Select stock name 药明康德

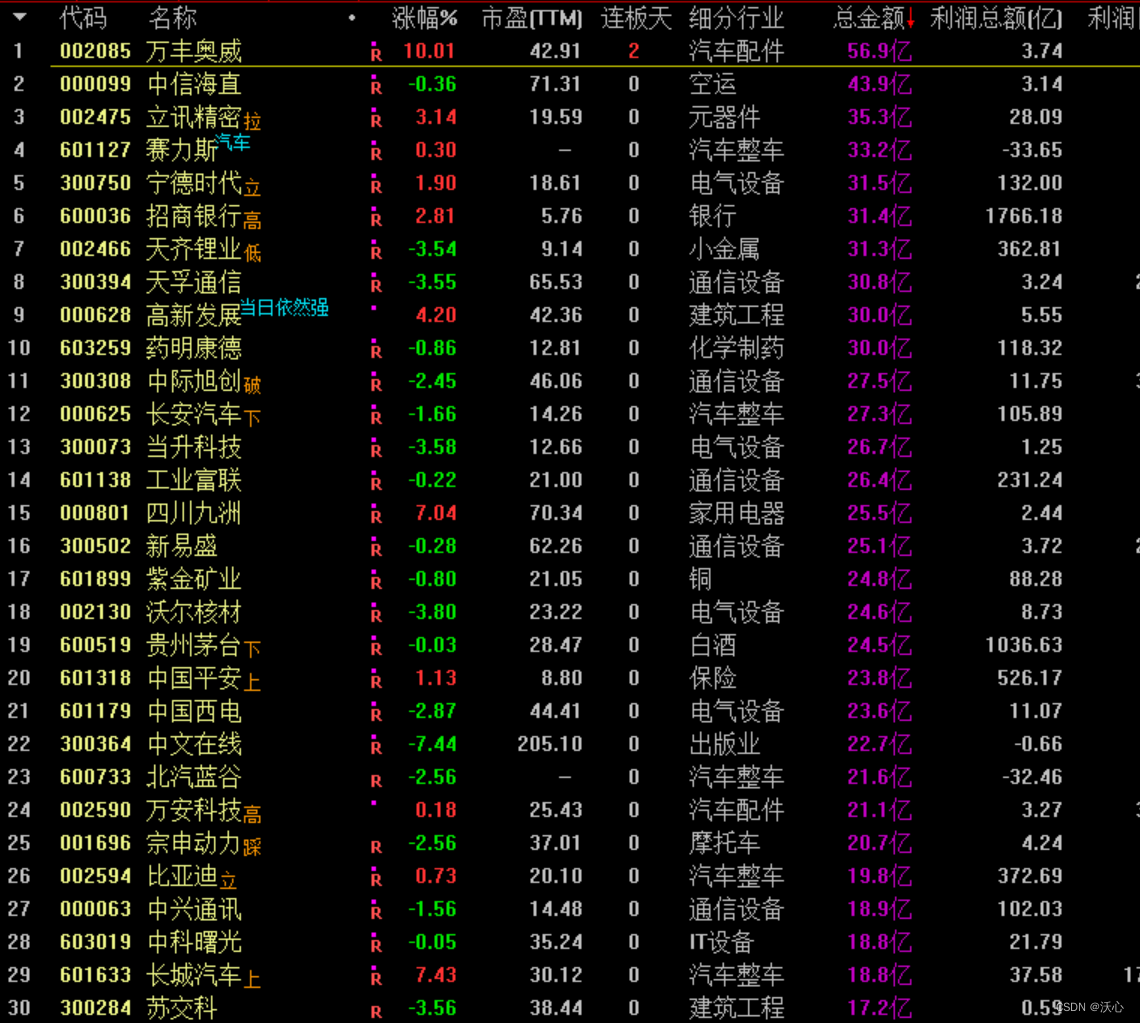tap(193, 348)
